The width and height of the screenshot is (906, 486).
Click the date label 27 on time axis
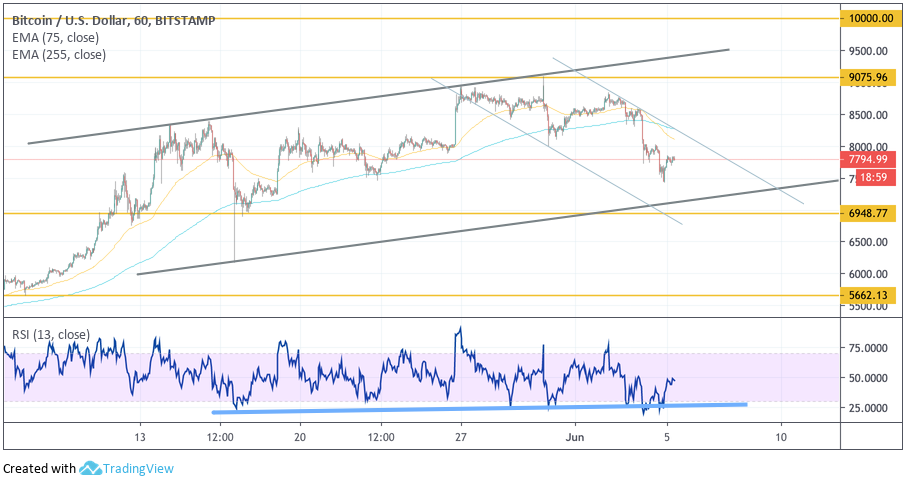461,437
